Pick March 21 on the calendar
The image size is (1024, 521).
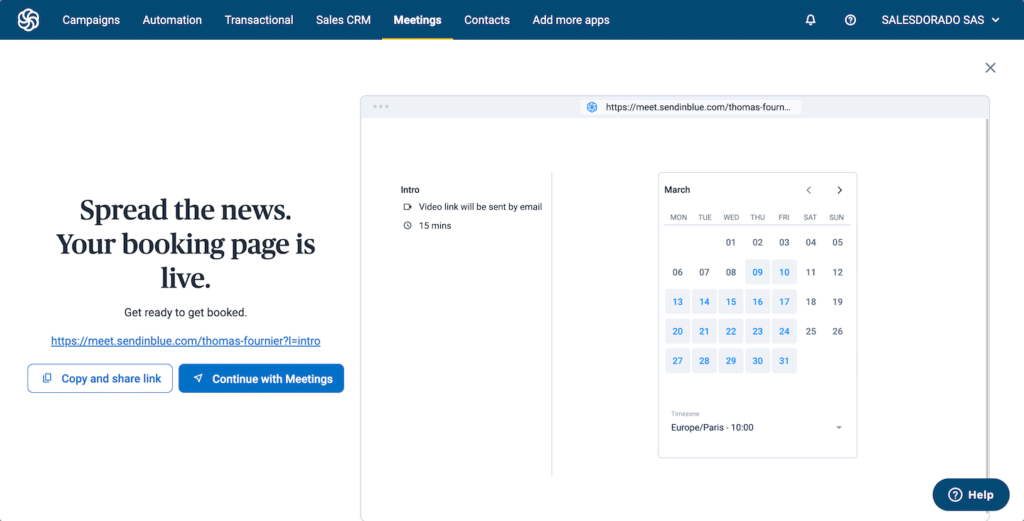click(704, 331)
